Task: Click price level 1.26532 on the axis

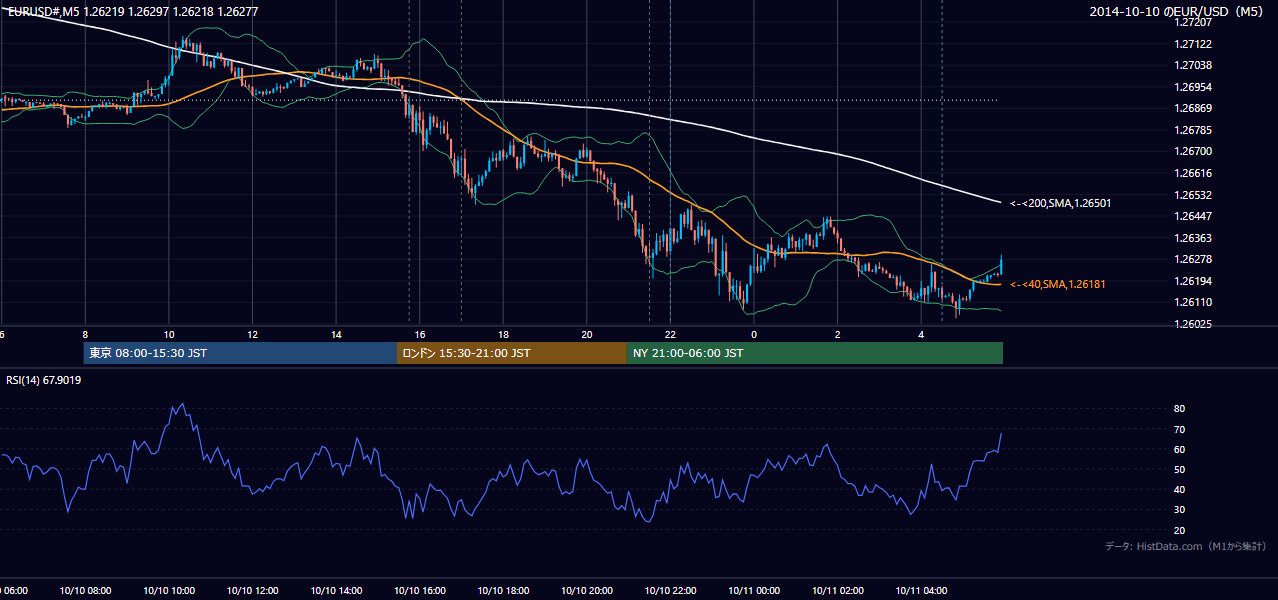Action: (1194, 195)
